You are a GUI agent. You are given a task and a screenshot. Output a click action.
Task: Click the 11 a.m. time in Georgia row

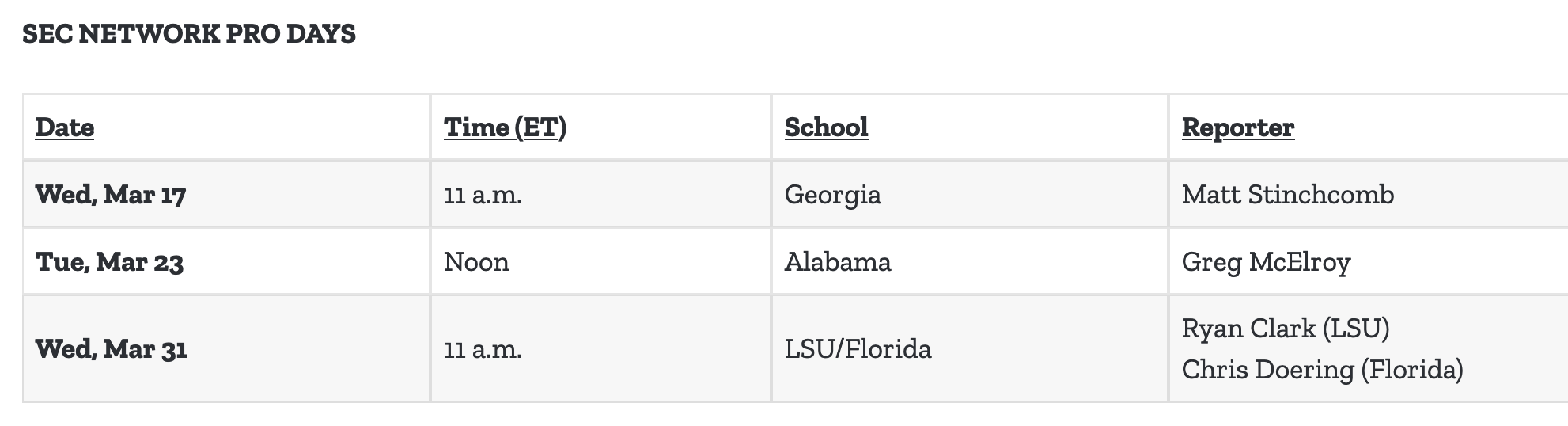point(483,195)
